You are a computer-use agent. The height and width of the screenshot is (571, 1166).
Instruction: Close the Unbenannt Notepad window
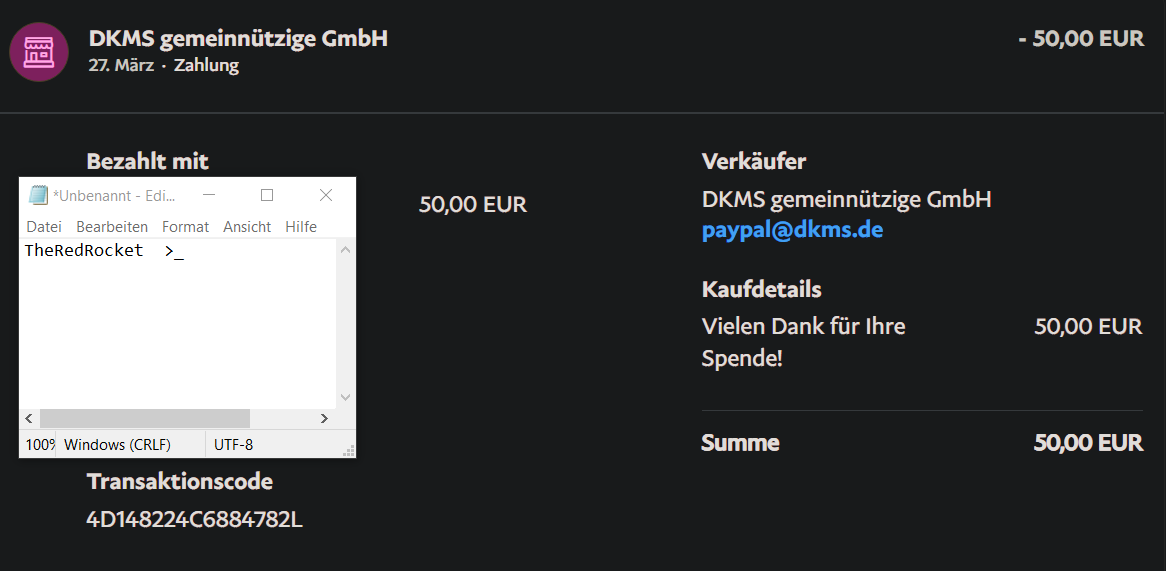coord(326,195)
